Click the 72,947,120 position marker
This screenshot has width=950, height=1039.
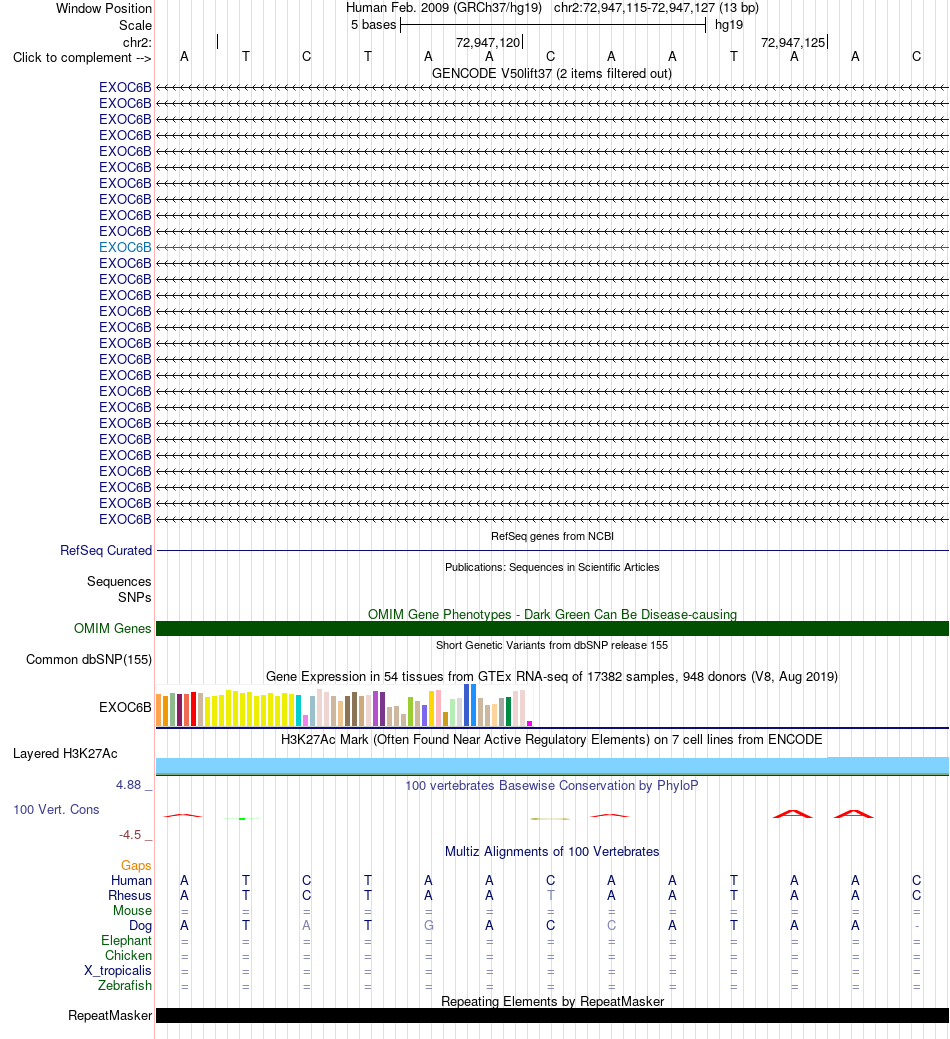point(488,42)
